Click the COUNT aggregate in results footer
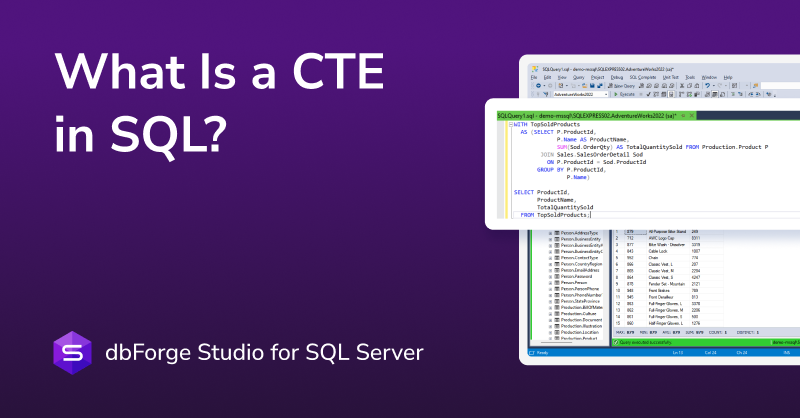This screenshot has width=800, height=418. (x=718, y=332)
